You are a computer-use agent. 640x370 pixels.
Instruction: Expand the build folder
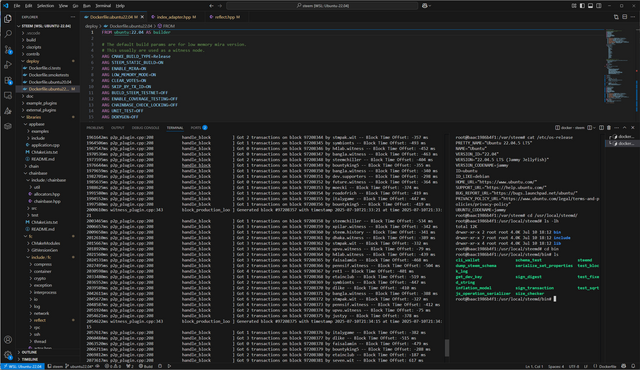point(48,40)
